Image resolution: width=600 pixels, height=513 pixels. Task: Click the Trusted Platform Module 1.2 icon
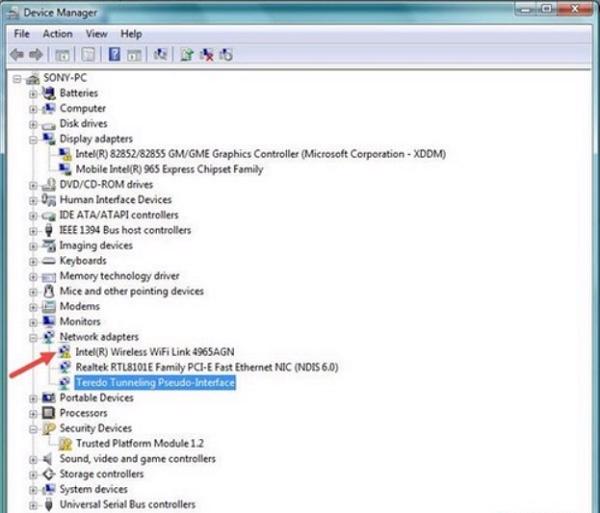click(65, 443)
